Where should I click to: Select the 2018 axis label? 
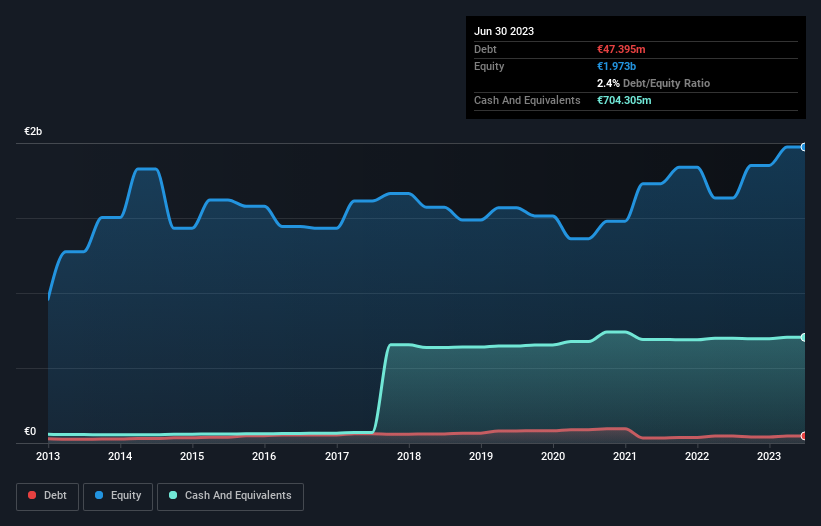[409, 456]
